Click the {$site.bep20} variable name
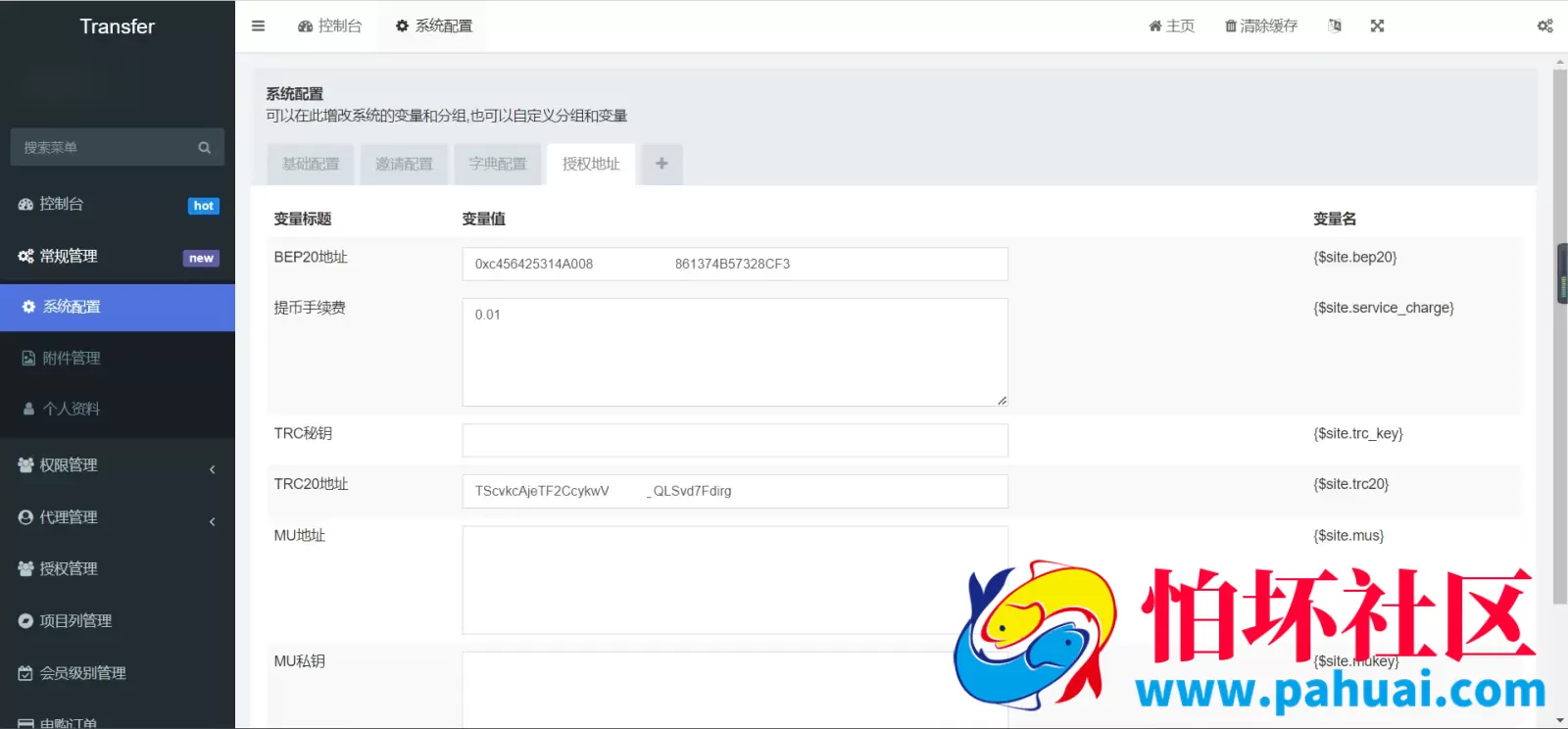This screenshot has height=729, width=1568. [1355, 258]
